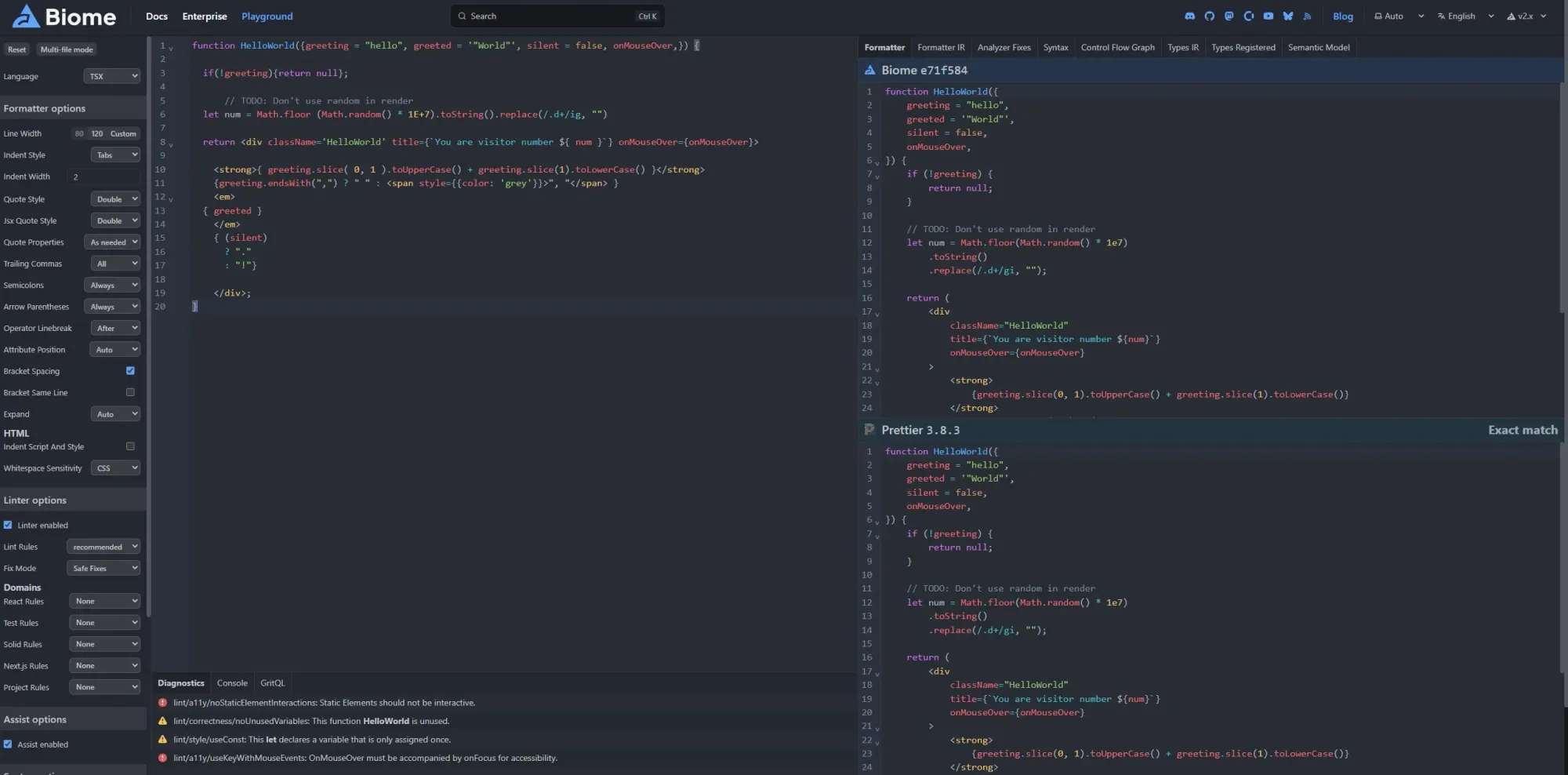Screen dimensions: 1568x775
Task: Toggle the Bracket Spacing checkbox
Action: [x=130, y=371]
